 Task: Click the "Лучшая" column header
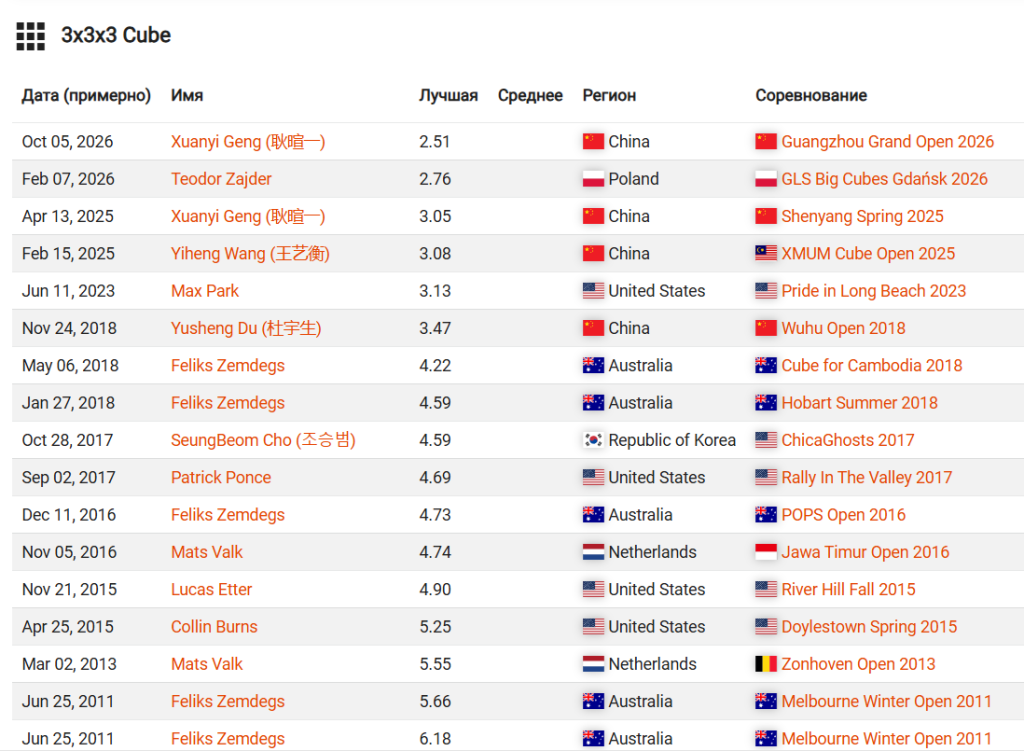click(449, 95)
